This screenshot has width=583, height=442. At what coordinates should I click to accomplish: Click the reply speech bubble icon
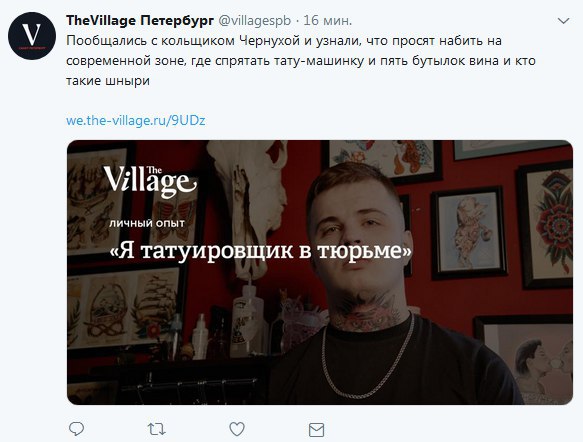coord(77,429)
